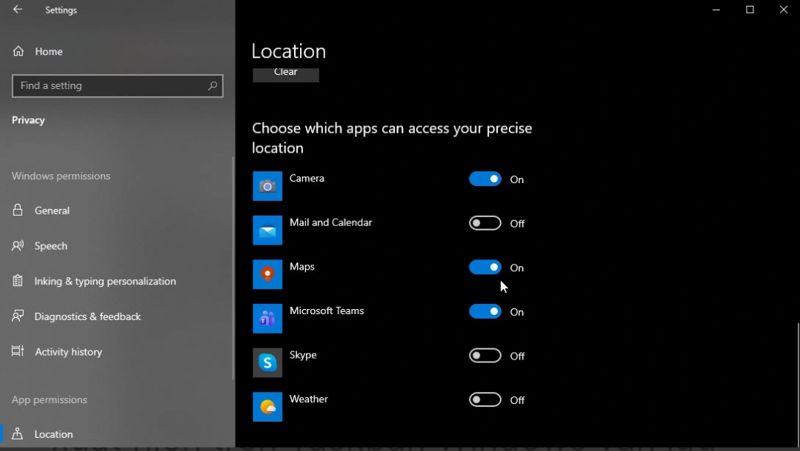The width and height of the screenshot is (800, 451).
Task: Click the Microsoft Teams app icon
Action: coord(267,318)
